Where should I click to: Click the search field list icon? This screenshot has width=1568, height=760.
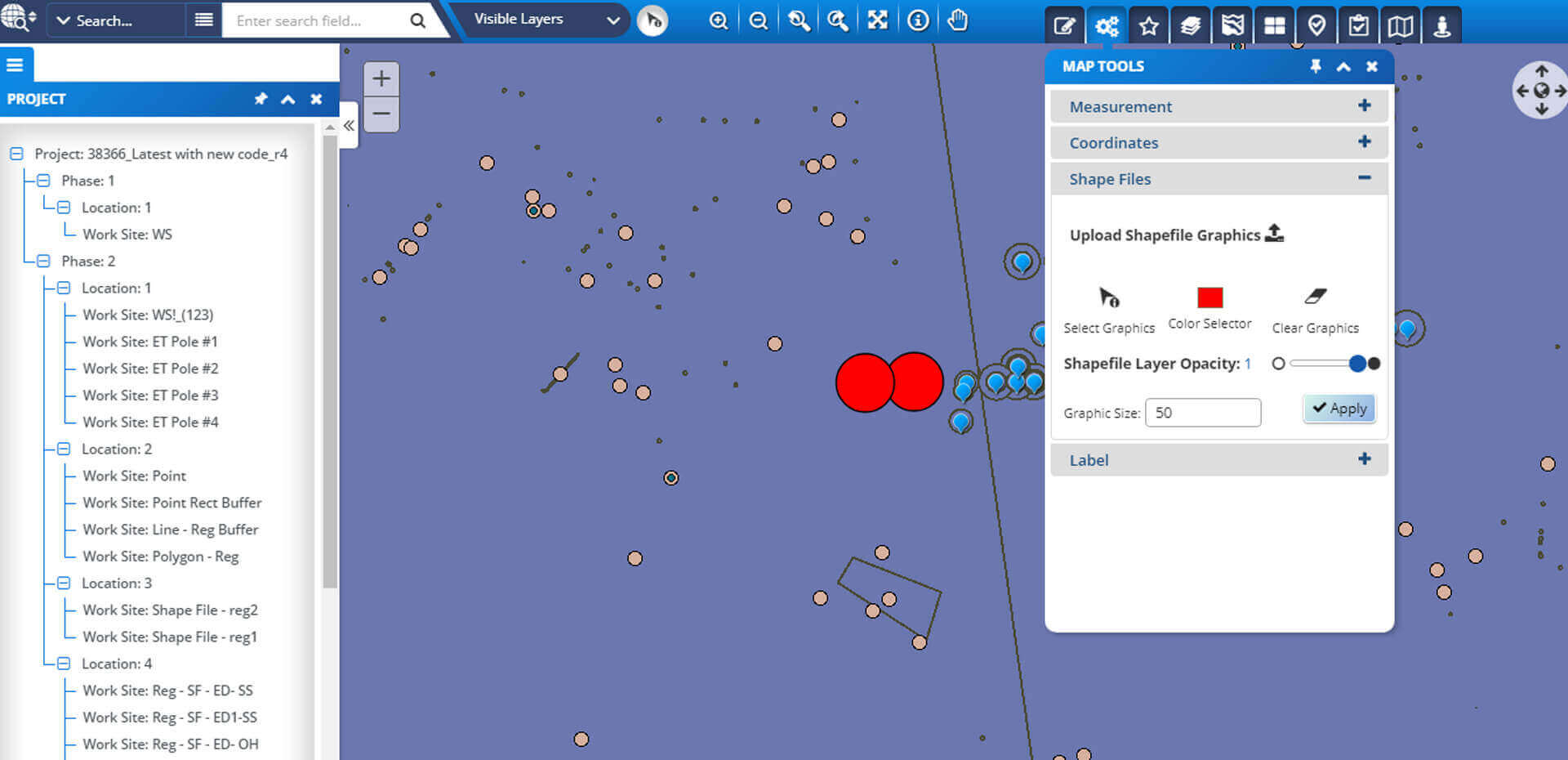(x=204, y=20)
